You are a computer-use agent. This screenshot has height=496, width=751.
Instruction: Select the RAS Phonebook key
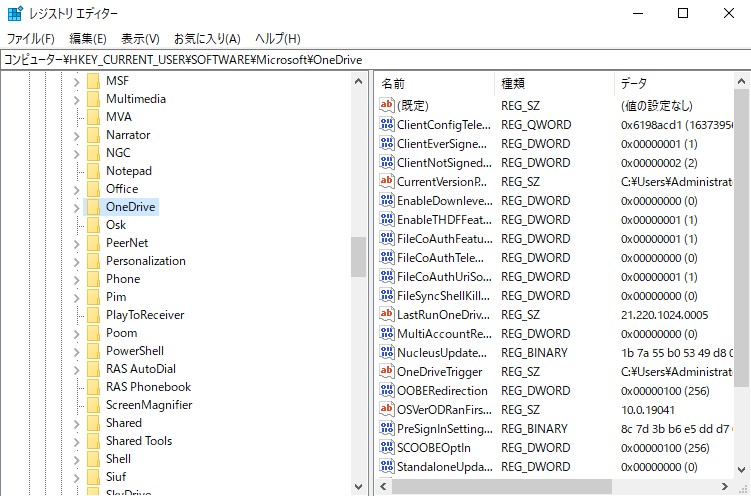pyautogui.click(x=148, y=387)
